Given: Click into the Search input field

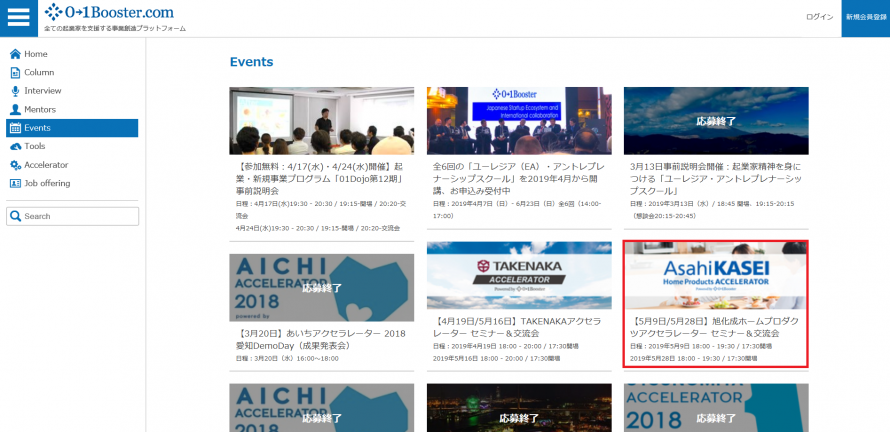Looking at the screenshot, I should coord(73,216).
